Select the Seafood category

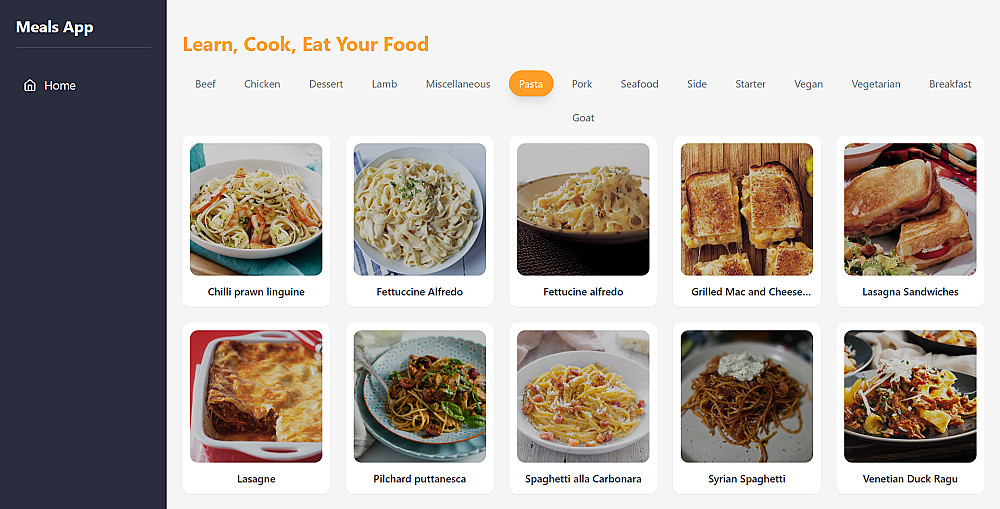639,84
